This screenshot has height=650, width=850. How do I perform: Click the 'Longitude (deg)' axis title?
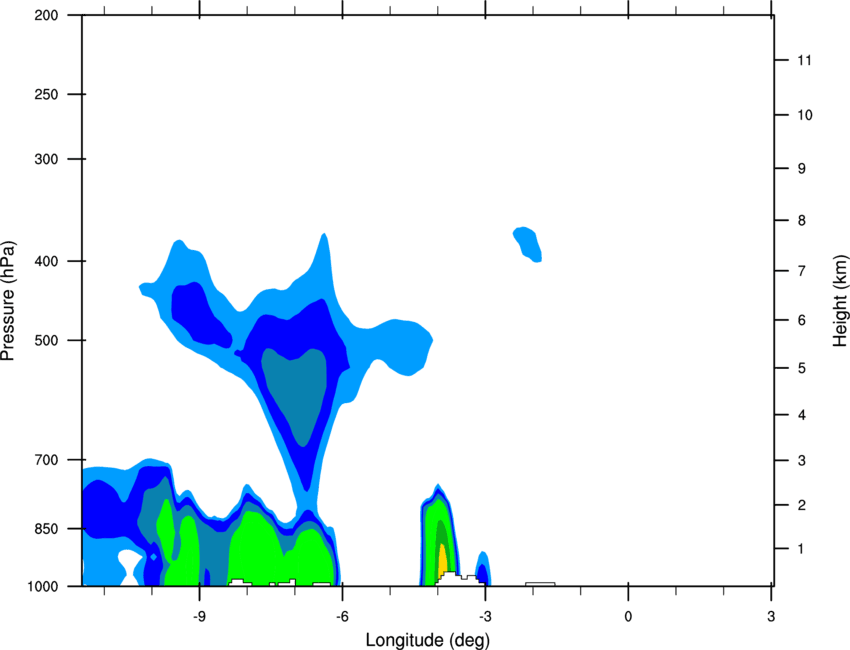pos(428,640)
